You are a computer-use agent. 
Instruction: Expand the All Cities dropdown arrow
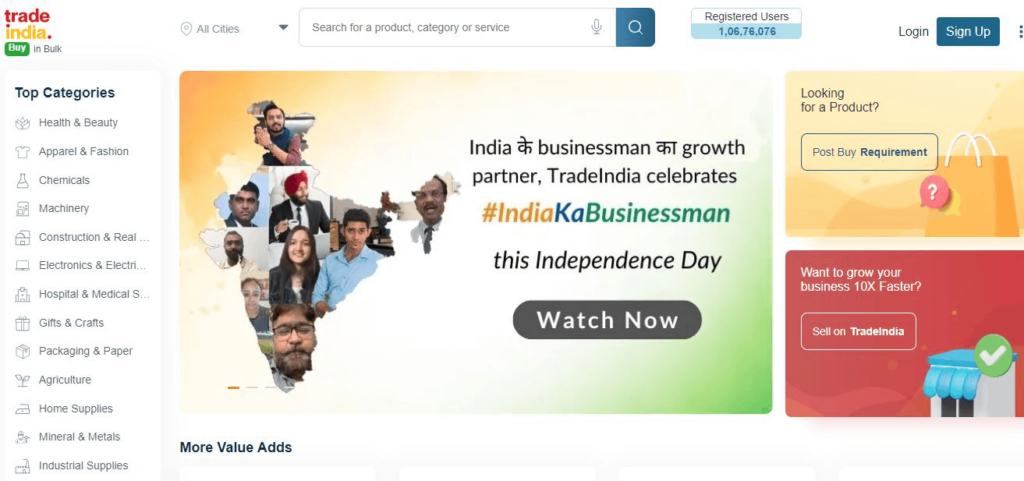(283, 28)
